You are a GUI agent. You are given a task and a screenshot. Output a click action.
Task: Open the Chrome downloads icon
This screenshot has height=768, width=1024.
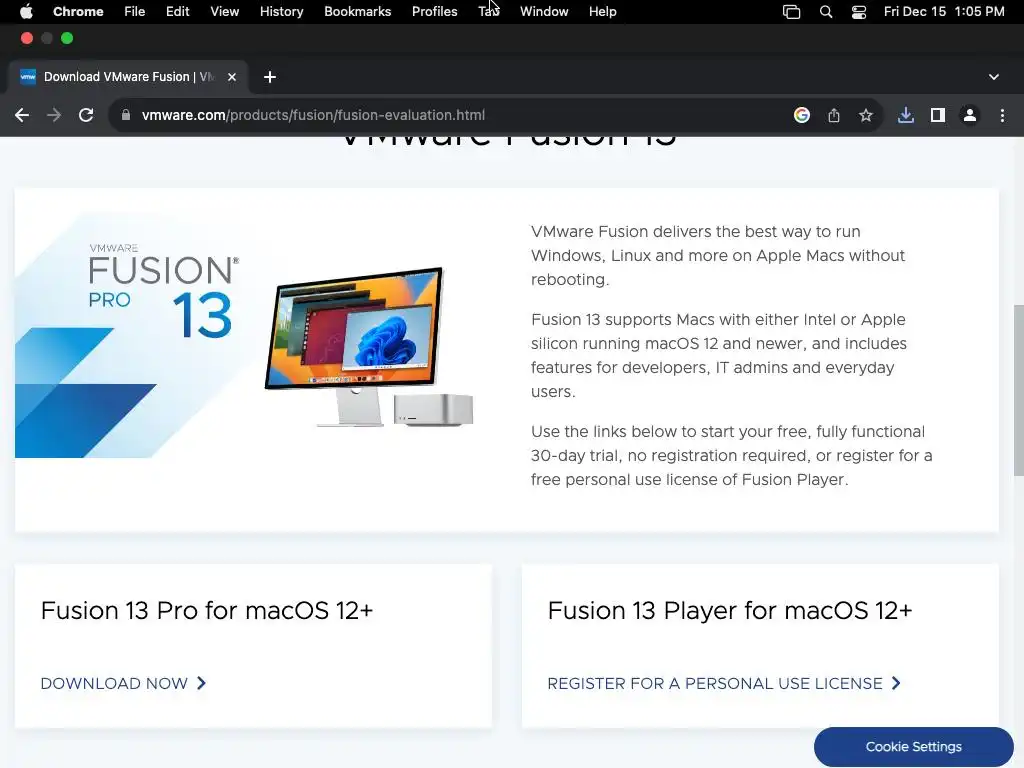click(906, 116)
